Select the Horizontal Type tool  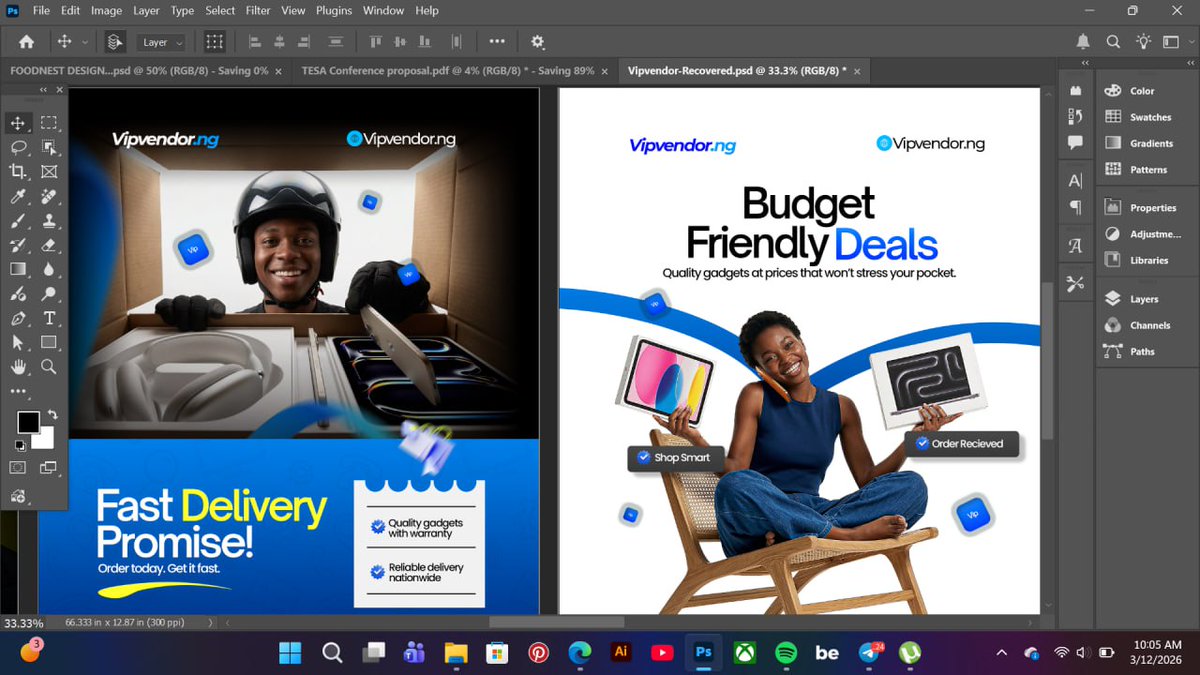tap(48, 318)
